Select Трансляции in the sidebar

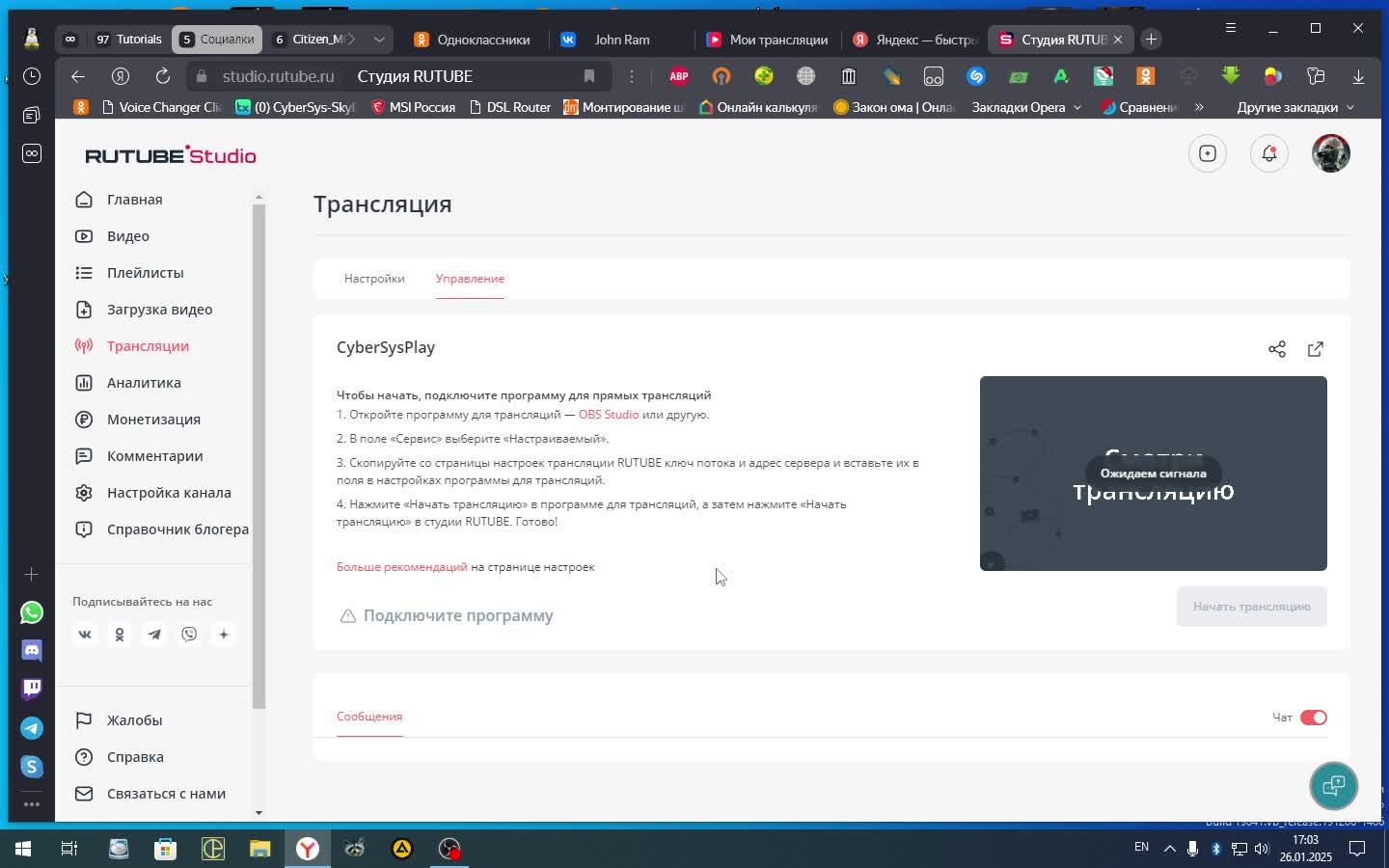132,346
